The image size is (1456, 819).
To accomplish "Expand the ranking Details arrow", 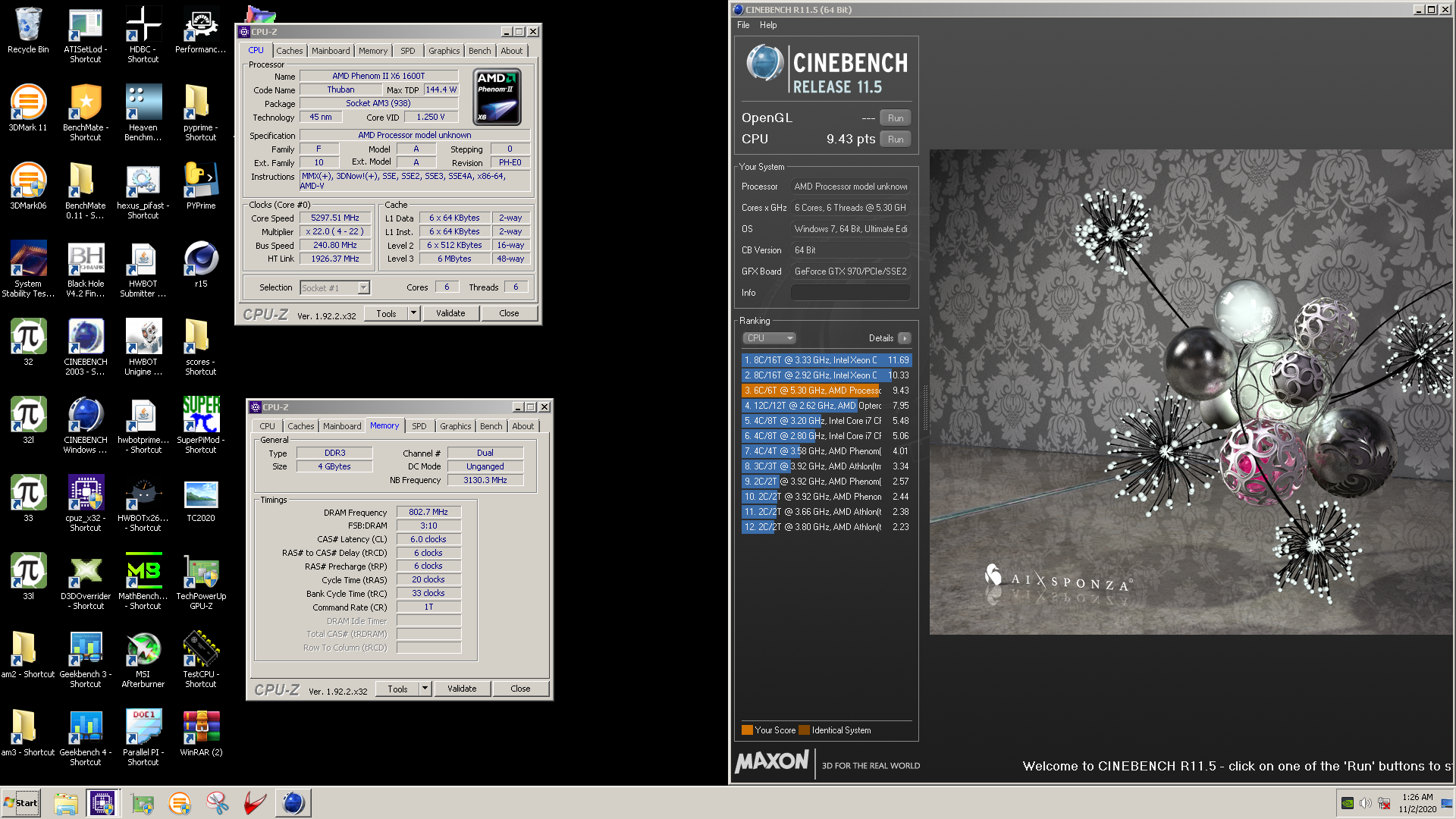I will click(904, 338).
